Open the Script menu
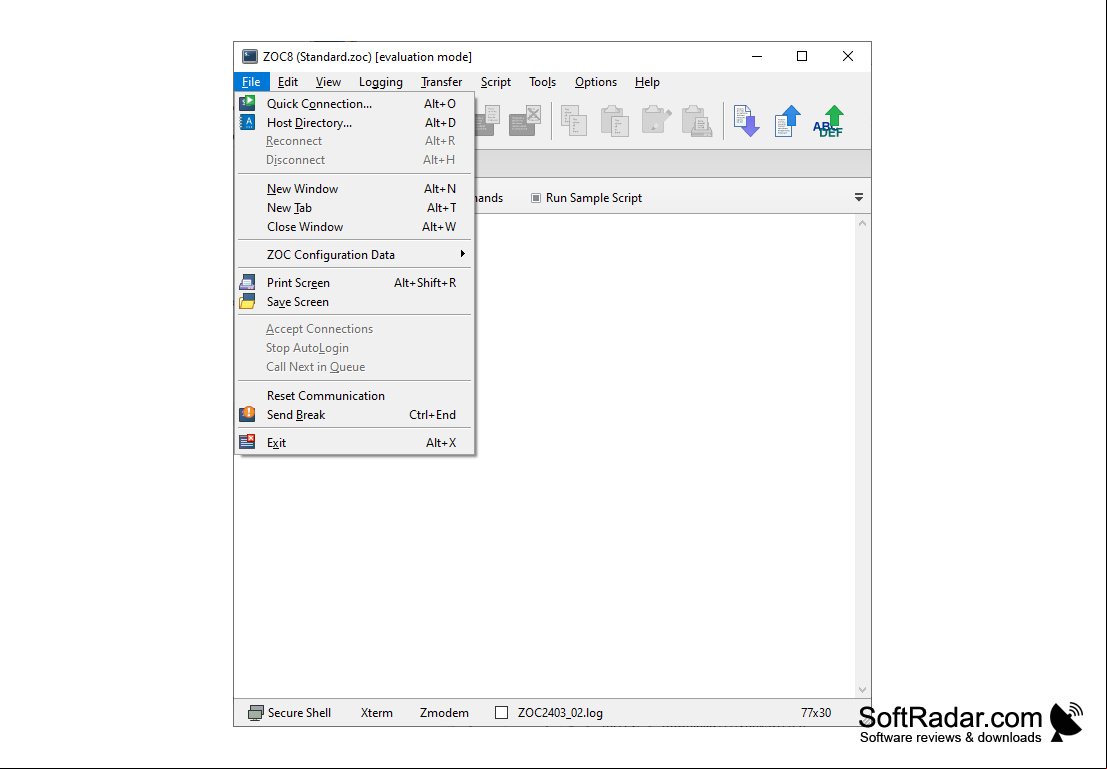This screenshot has height=769, width=1107. coord(496,82)
